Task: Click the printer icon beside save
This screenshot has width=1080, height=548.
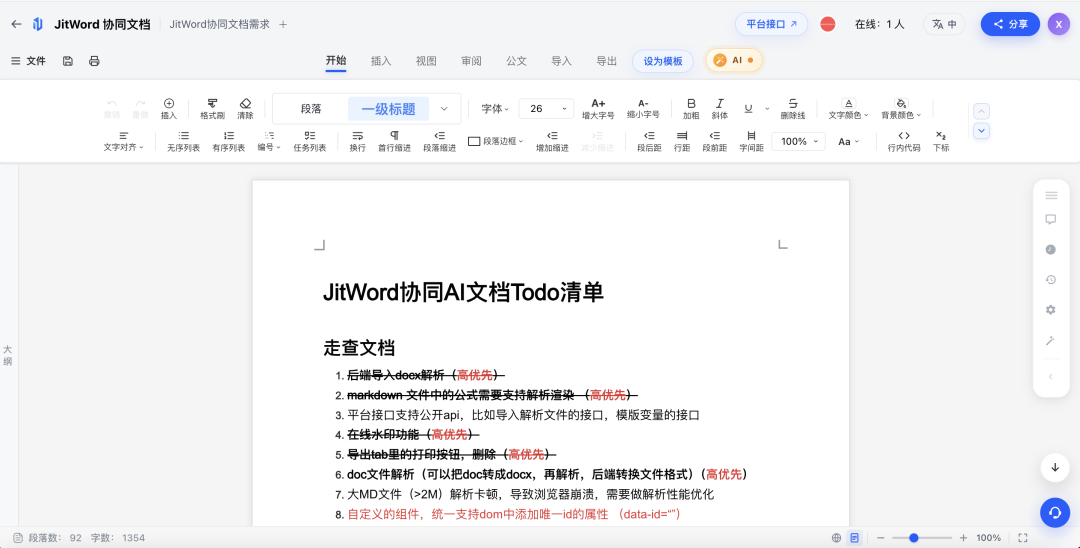Action: coord(94,61)
